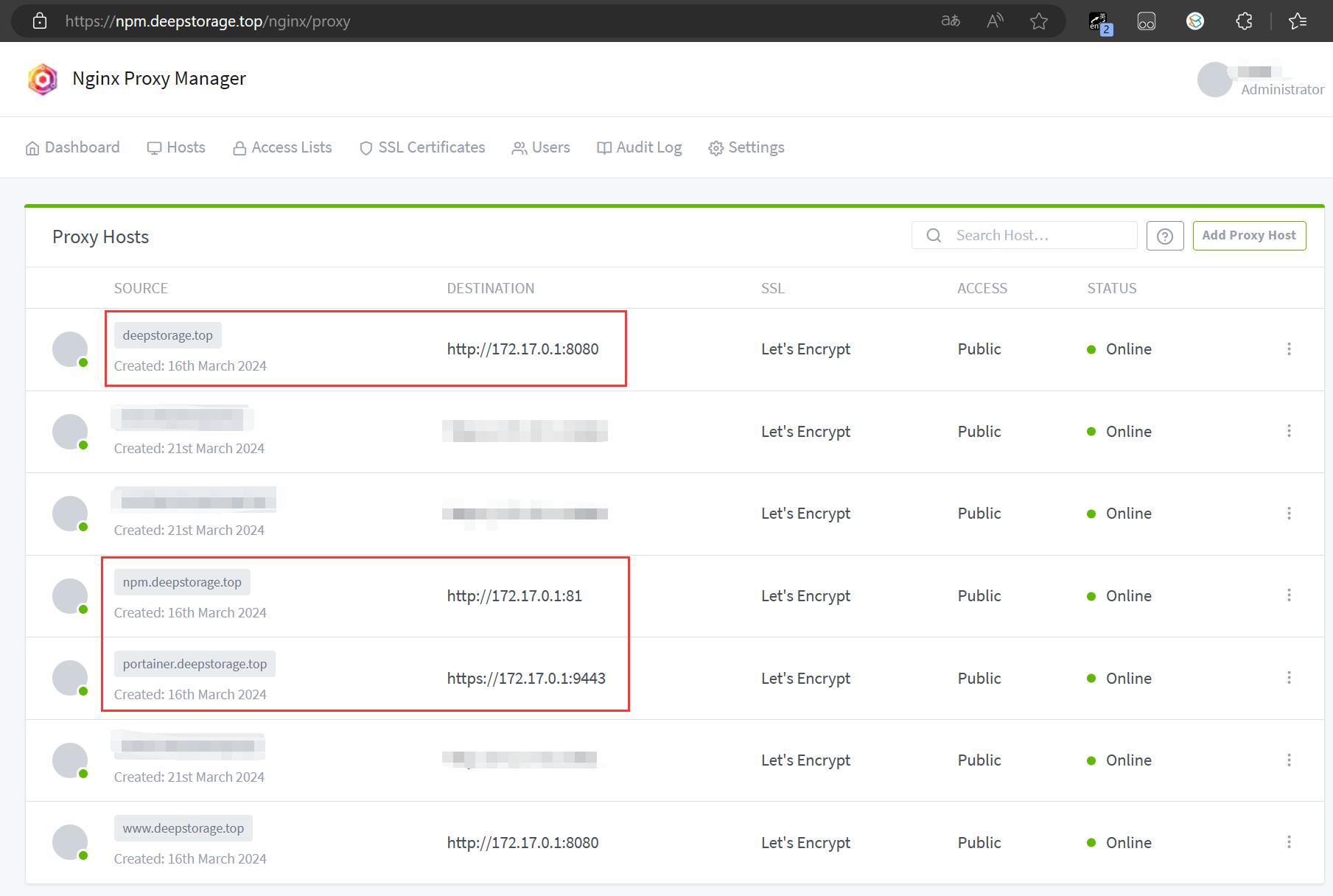
Task: Click the portainer.deepstorage.top source tag
Action: [x=195, y=664]
